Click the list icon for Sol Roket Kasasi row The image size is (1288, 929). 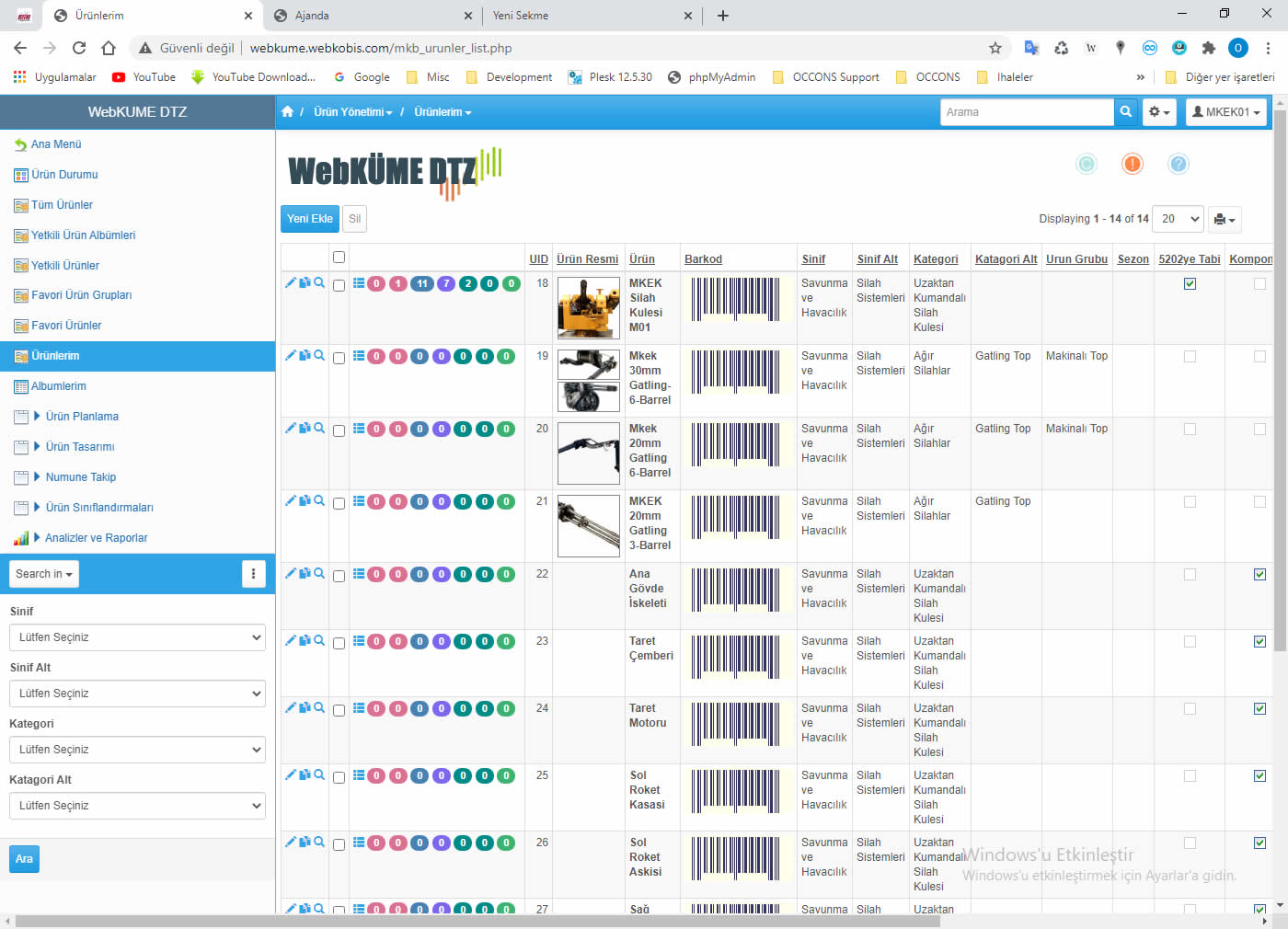[359, 774]
